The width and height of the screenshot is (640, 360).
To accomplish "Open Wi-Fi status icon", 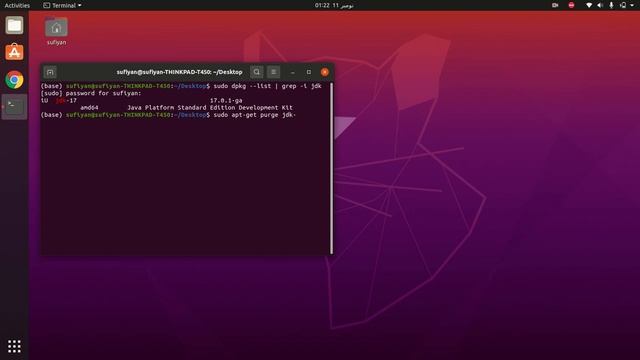I will coord(589,5).
